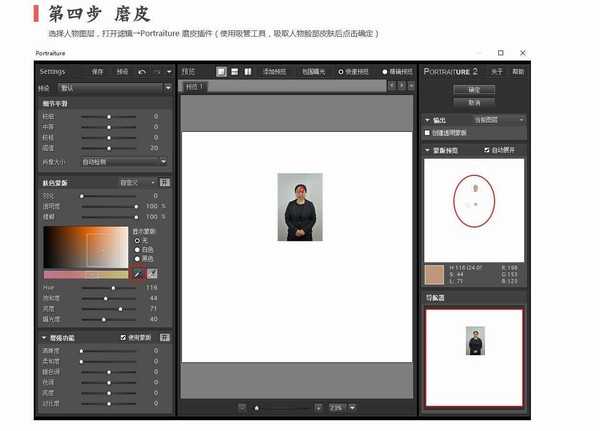The height and width of the screenshot is (431, 600).
Task: Click the cancel button below OK
Action: pyautogui.click(x=474, y=102)
